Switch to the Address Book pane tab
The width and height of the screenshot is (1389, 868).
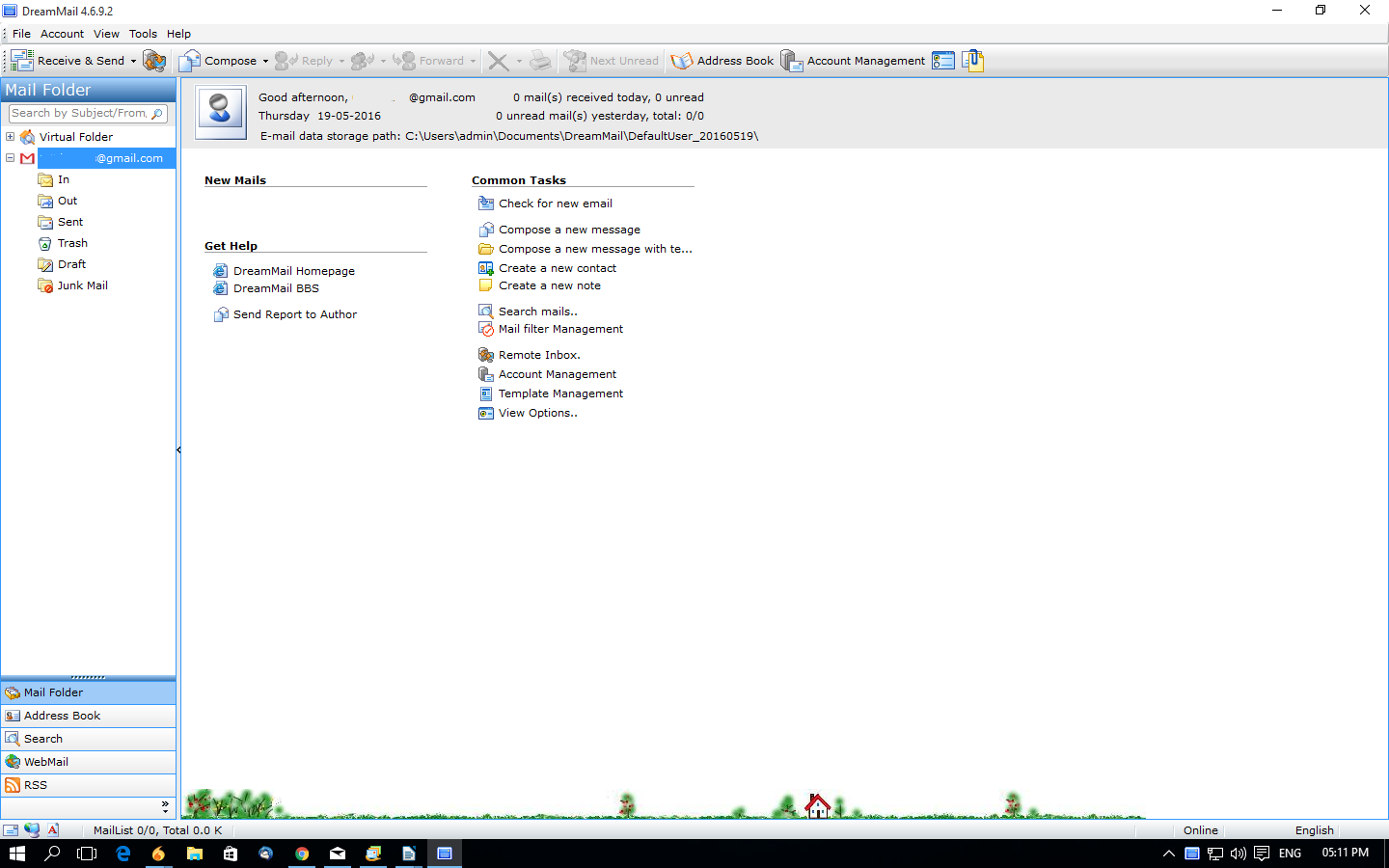88,716
